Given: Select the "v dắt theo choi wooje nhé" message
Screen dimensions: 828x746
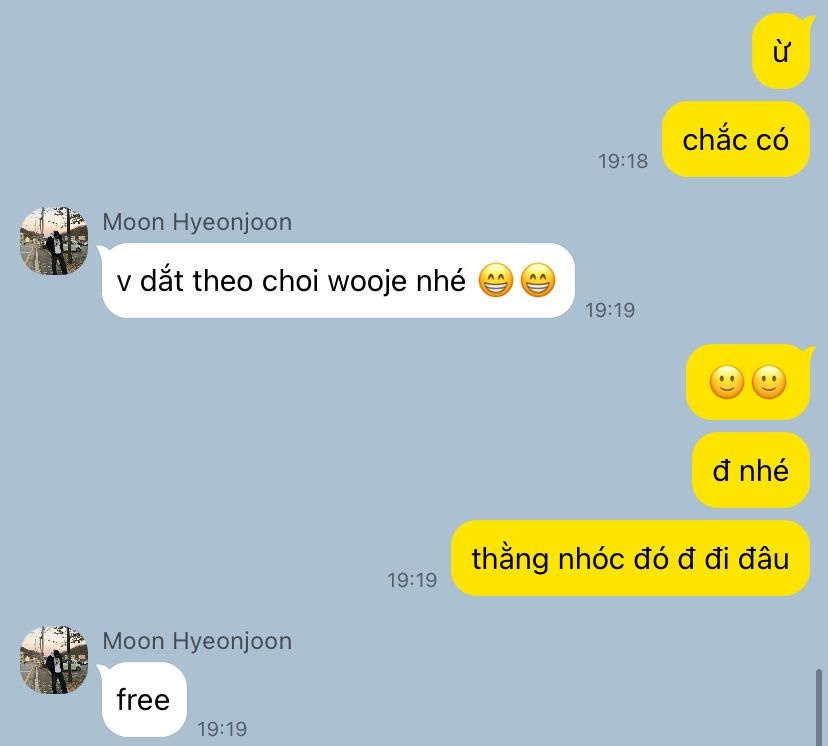Looking at the screenshot, I should coord(338,280).
